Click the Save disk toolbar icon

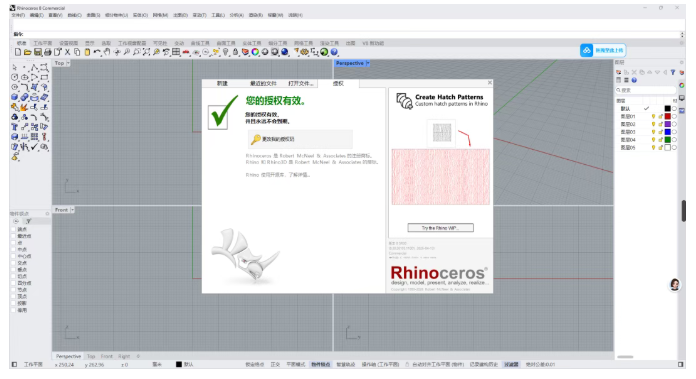38,52
